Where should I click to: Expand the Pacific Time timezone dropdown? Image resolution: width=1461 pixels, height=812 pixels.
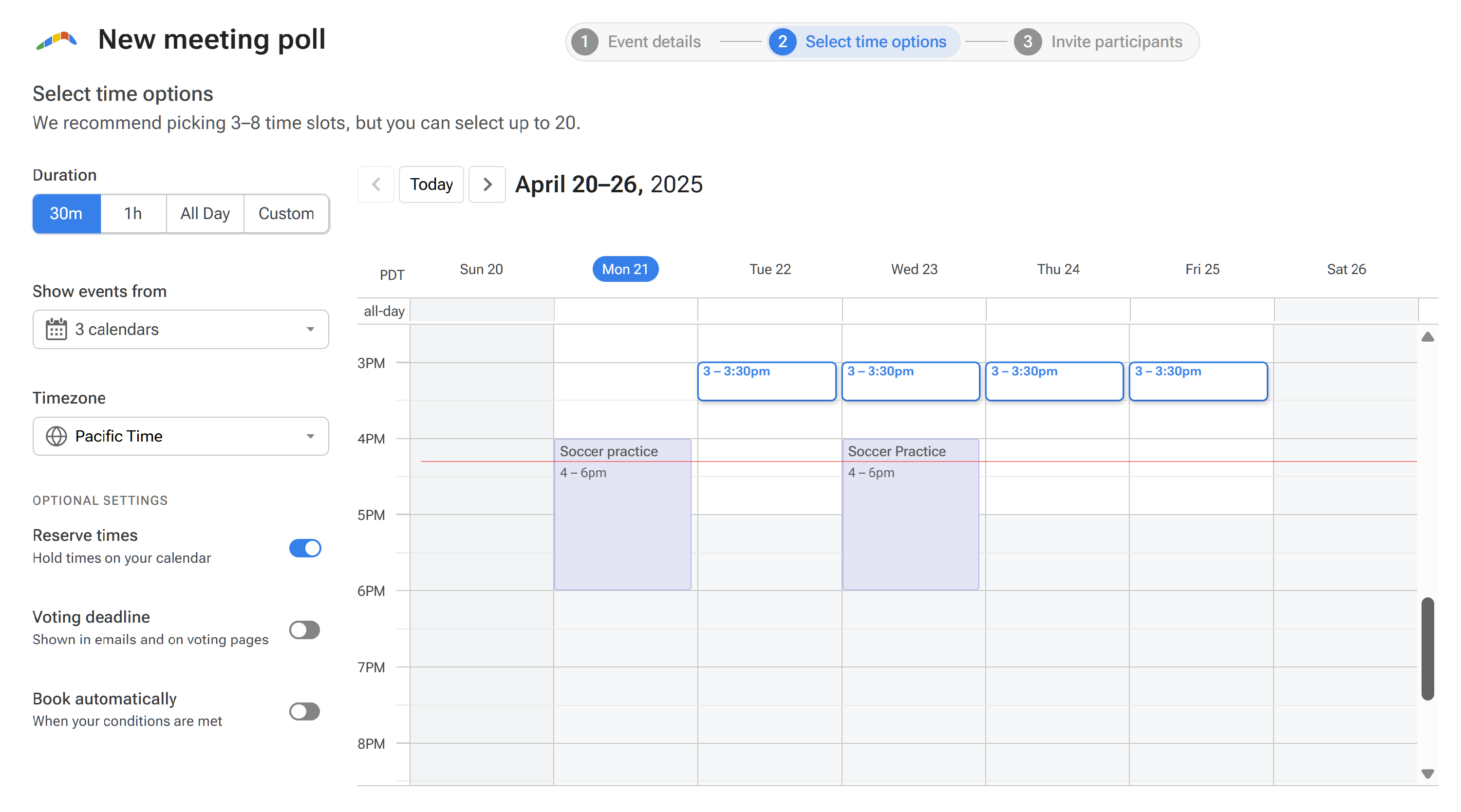click(180, 436)
